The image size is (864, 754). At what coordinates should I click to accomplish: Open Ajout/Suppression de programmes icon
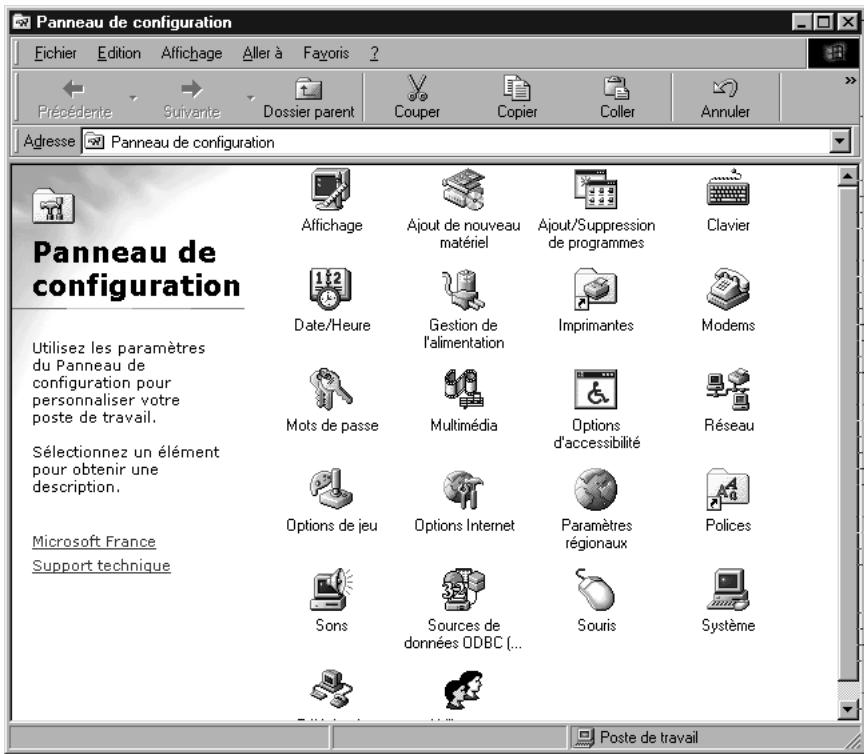[596, 189]
